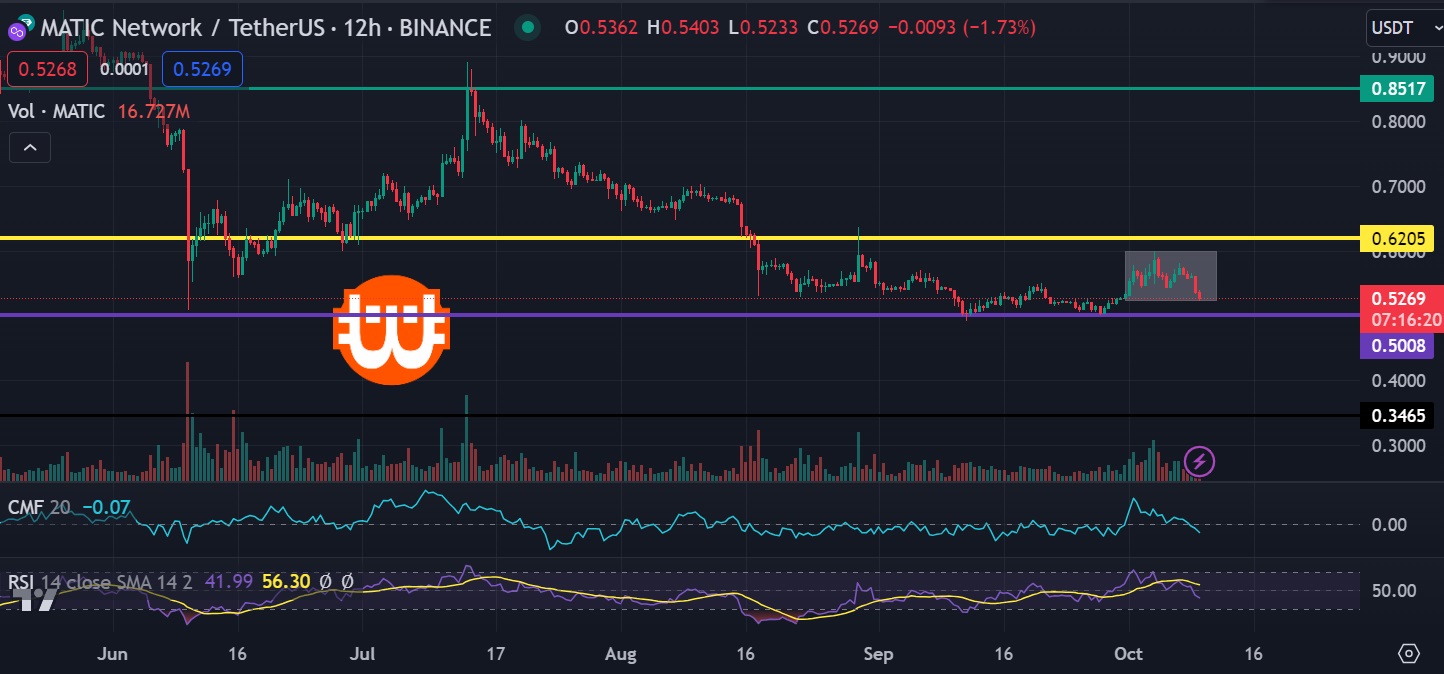This screenshot has height=674, width=1444.
Task: Click the 0.4000 price axis label
Action: 1397,381
